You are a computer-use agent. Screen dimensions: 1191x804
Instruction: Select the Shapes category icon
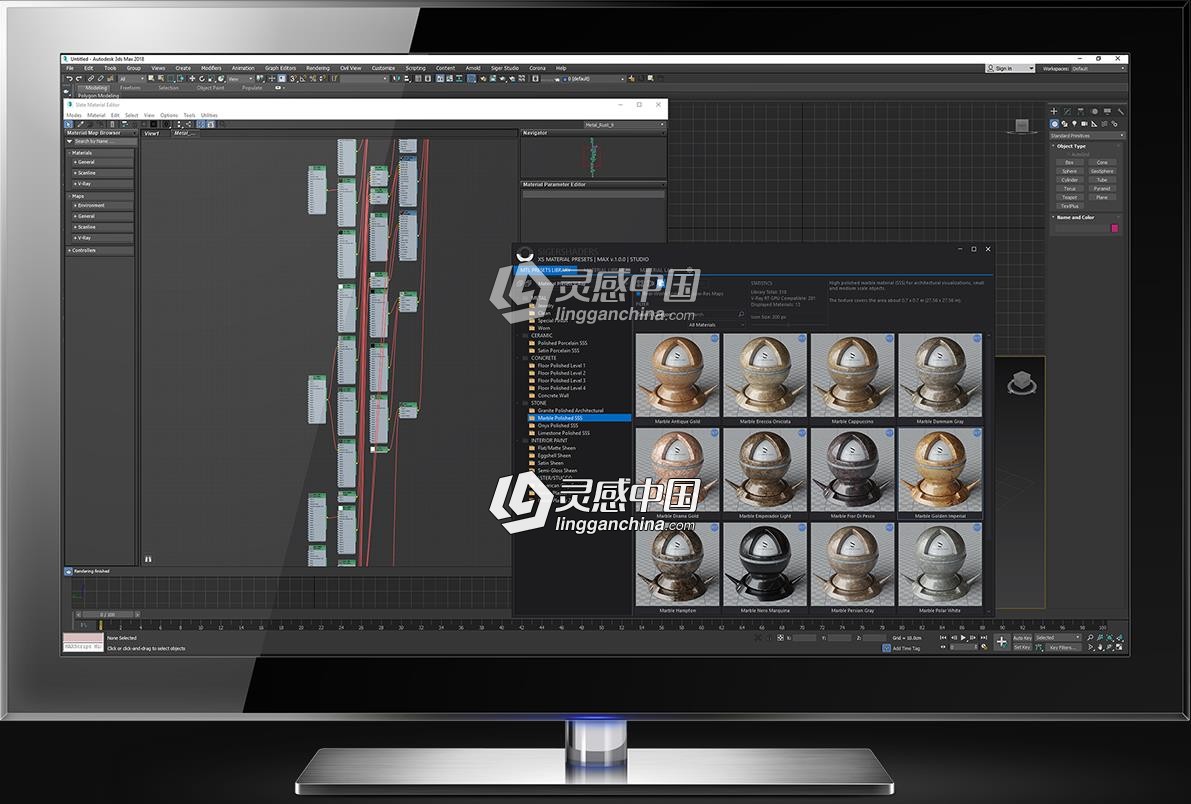1064,123
